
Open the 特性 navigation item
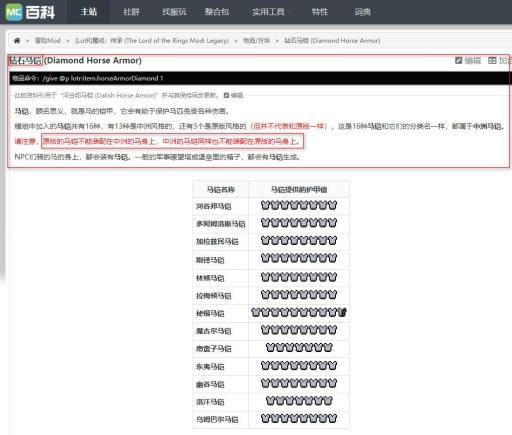pyautogui.click(x=320, y=12)
